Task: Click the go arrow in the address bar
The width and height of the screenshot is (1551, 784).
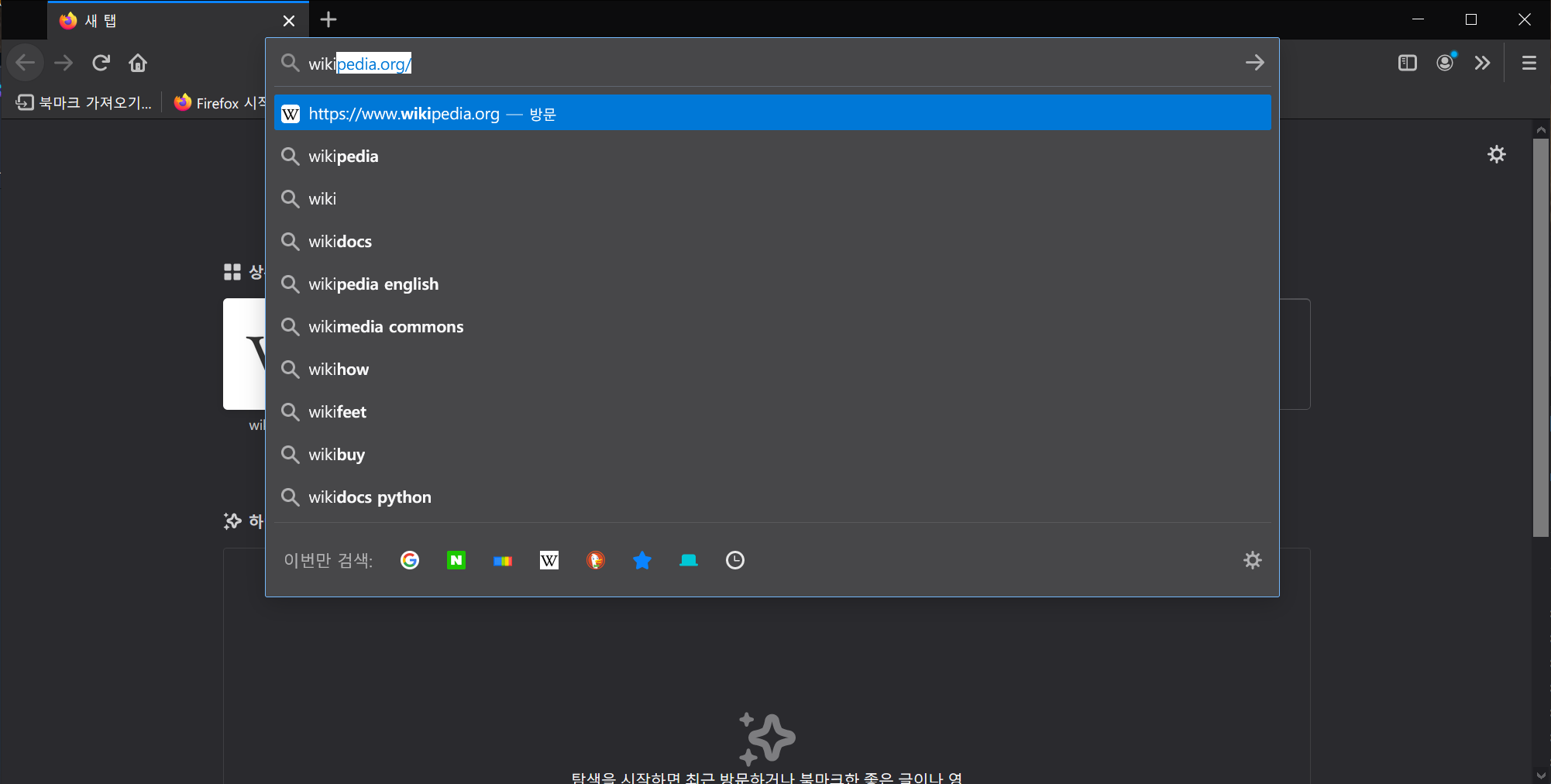Action: tap(1255, 63)
